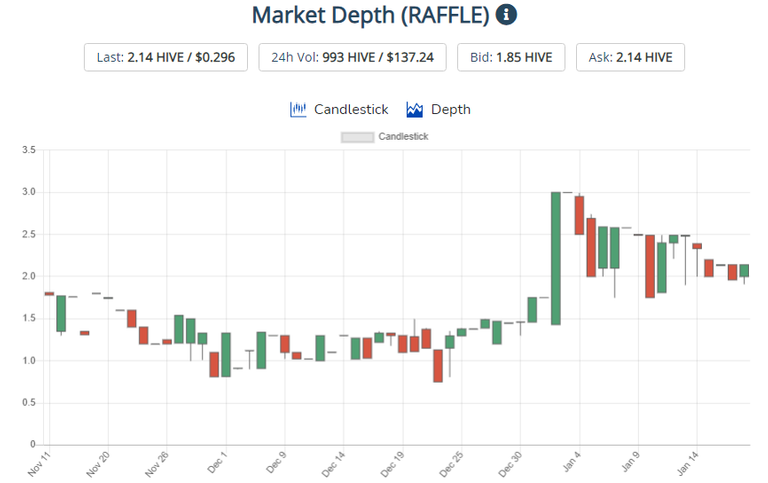Click the Ask 2.14 HIVE box

630,57
